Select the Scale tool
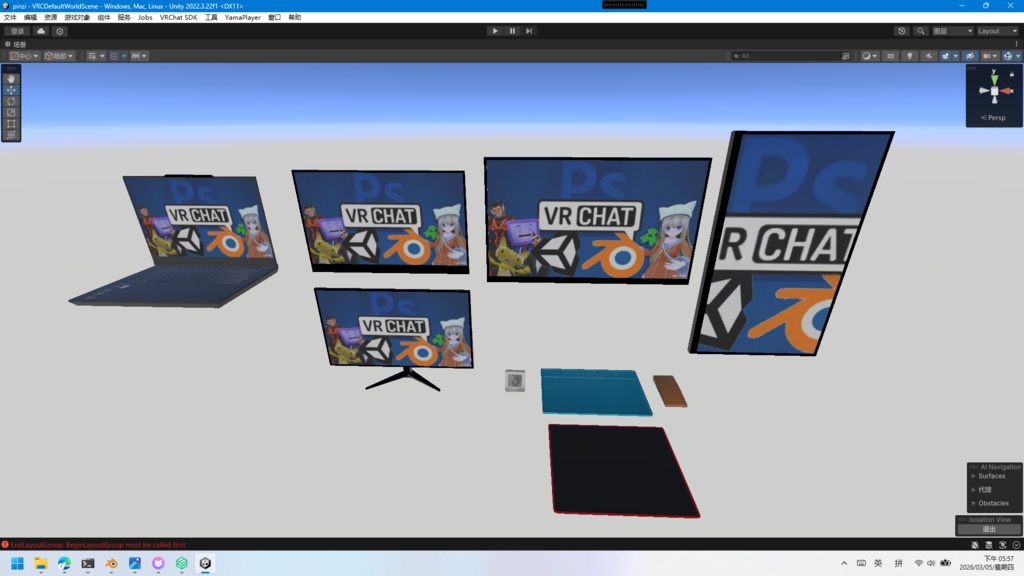This screenshot has height=576, width=1024. coord(11,112)
